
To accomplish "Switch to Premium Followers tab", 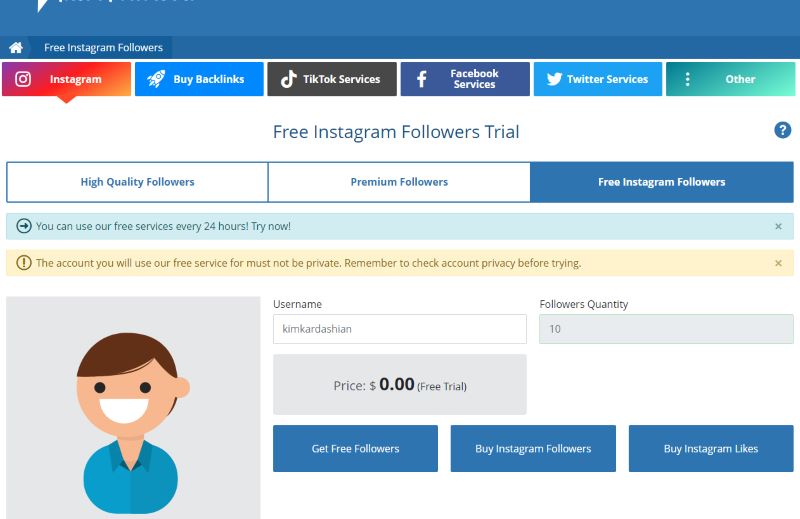I will pos(399,182).
